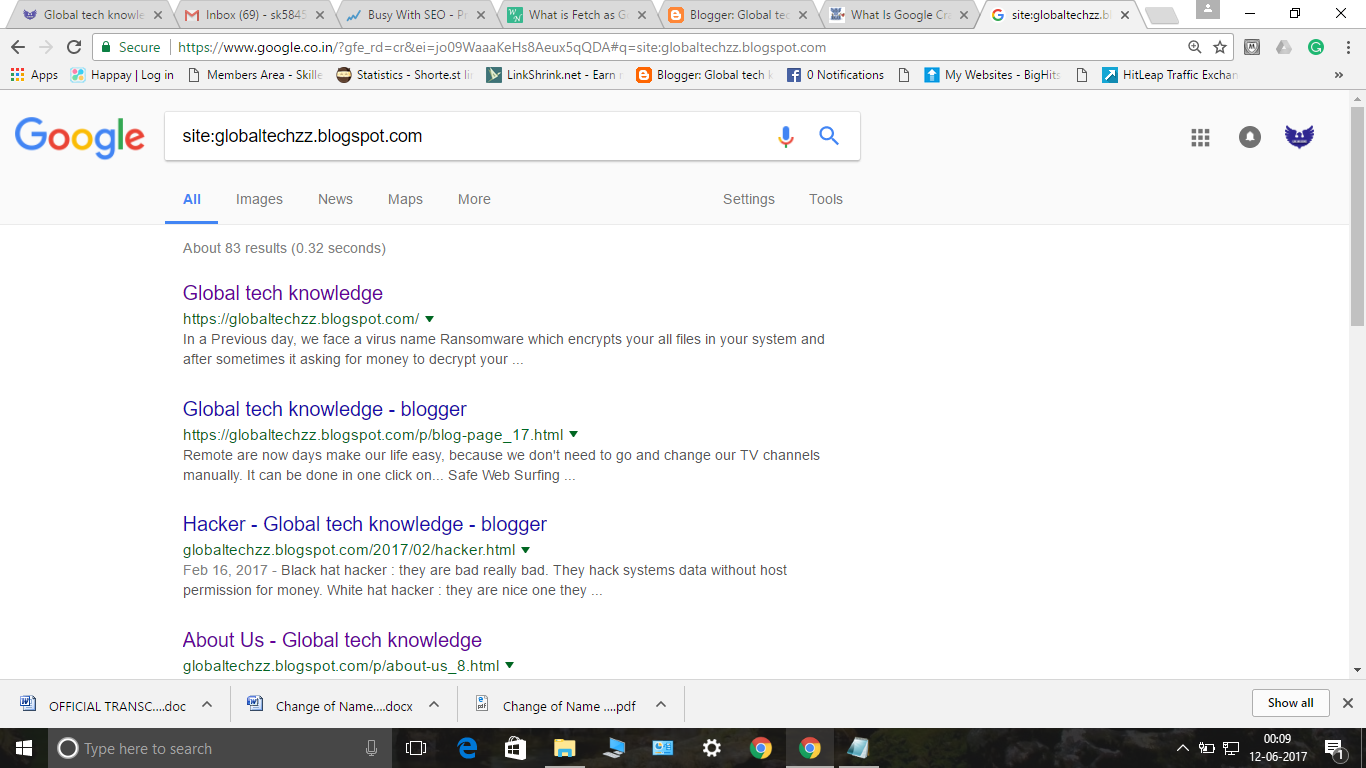Open the Hacker - Global tech knowledge result
Screen dimensions: 1366x768
coord(365,524)
